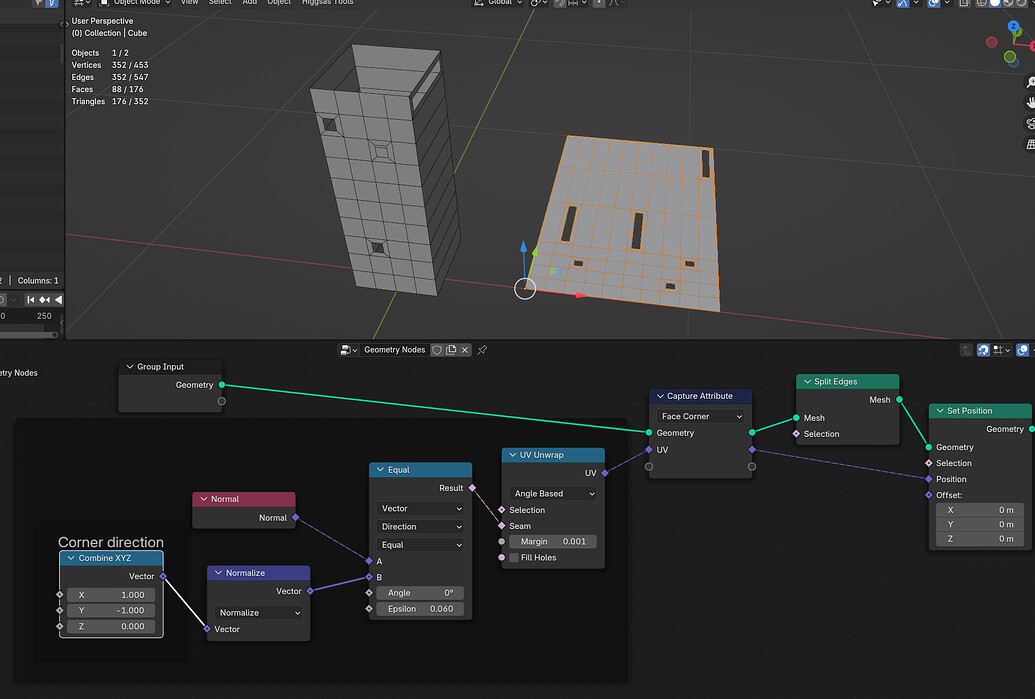Open the Direction mode dropdown
Image resolution: width=1035 pixels, height=699 pixels.
point(420,527)
